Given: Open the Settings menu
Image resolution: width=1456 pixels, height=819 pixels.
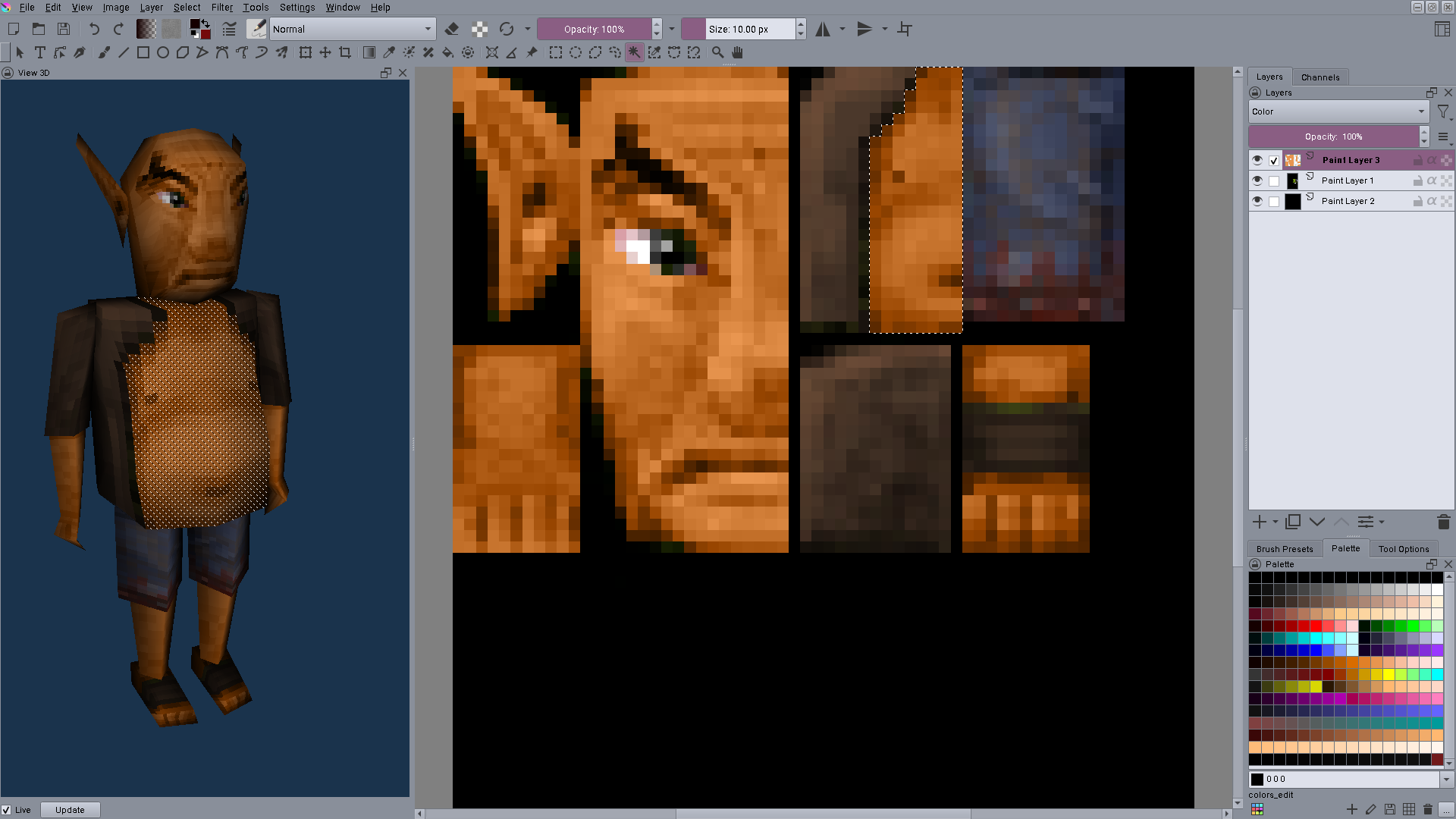Looking at the screenshot, I should coord(297,8).
